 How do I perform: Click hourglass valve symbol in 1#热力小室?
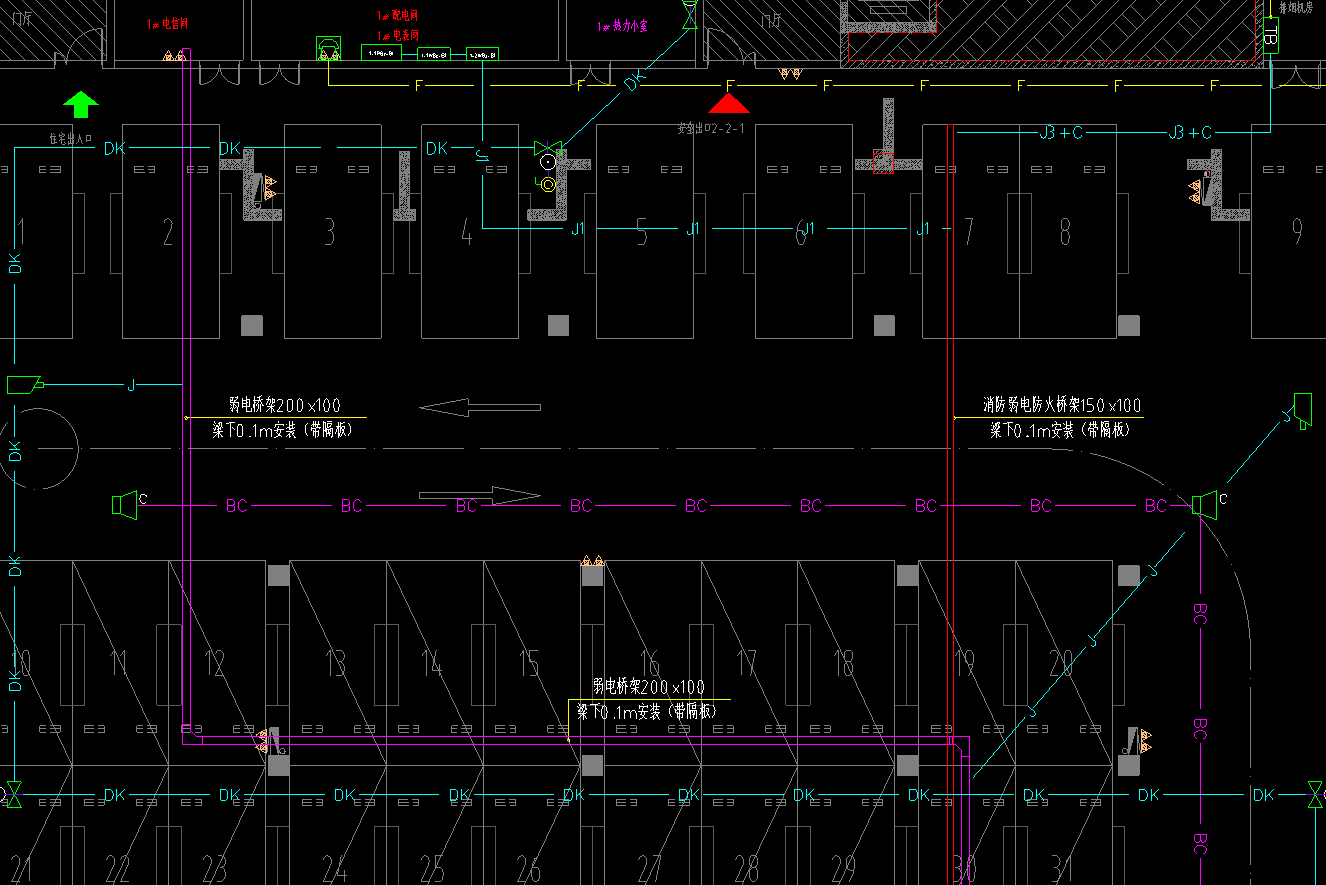[689, 14]
